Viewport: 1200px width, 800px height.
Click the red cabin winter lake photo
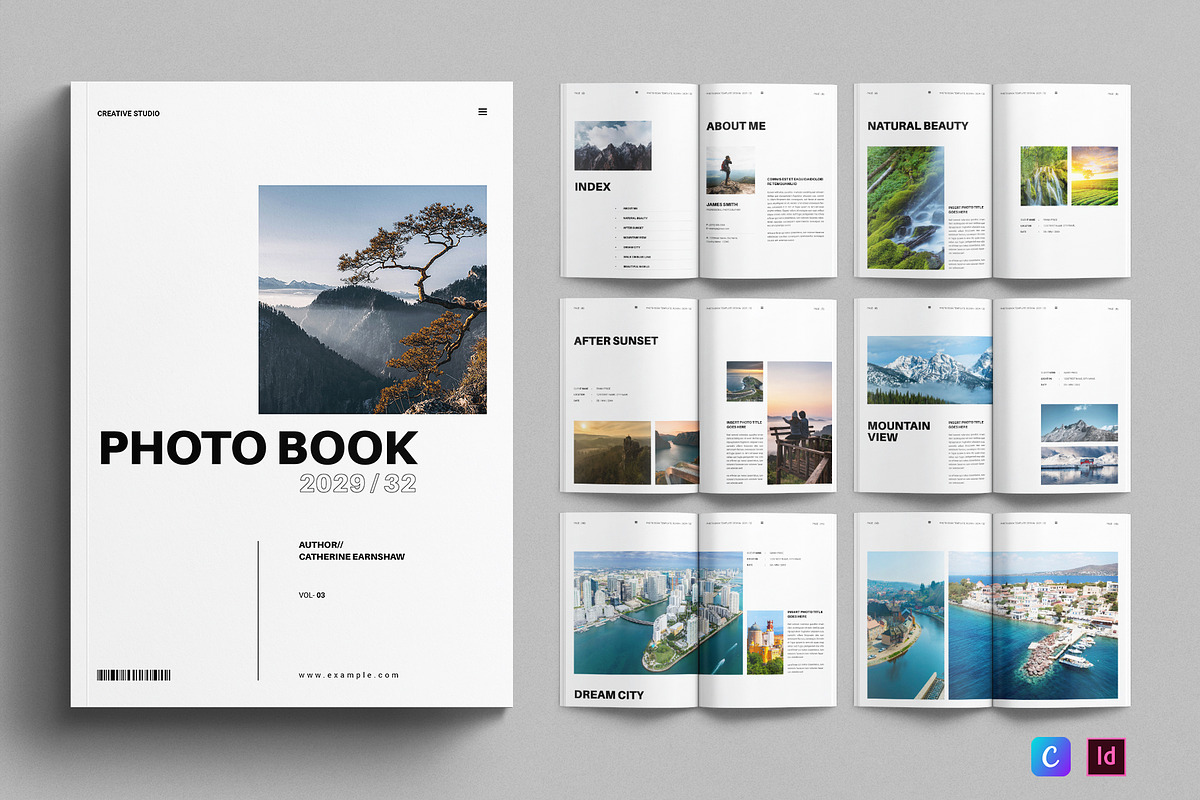(1079, 465)
